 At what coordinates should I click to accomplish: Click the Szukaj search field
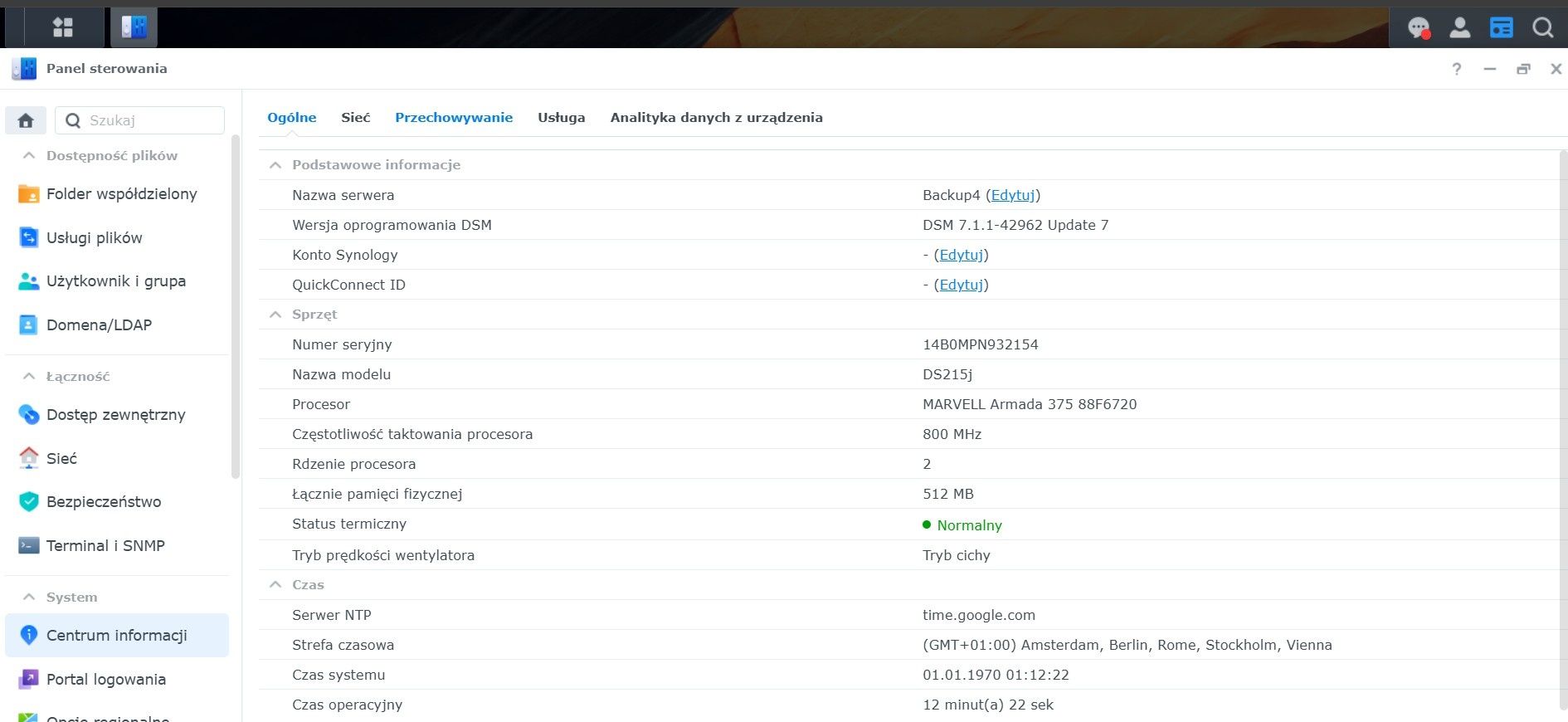coord(140,120)
